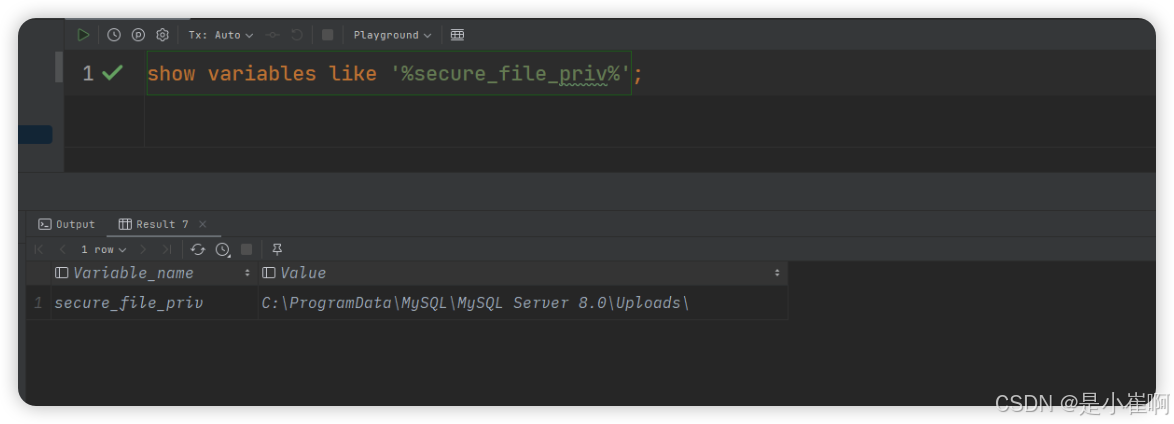Click the green checkmark on line 1
Image resolution: width=1174 pixels, height=424 pixels.
pyautogui.click(x=112, y=73)
